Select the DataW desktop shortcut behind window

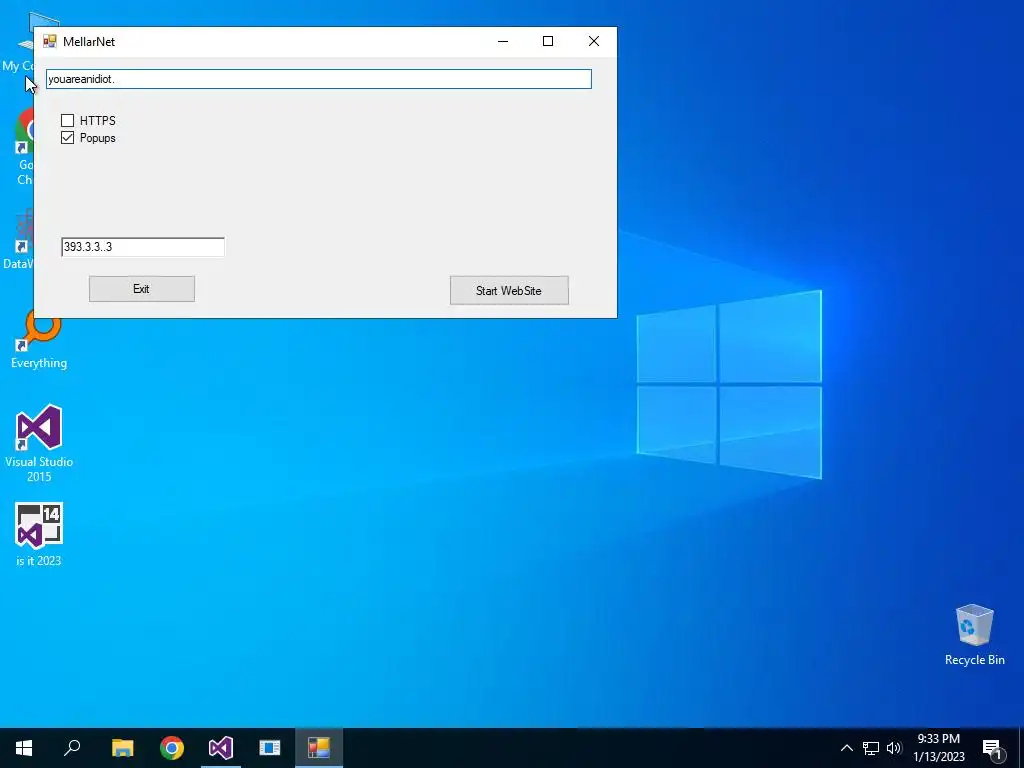click(18, 239)
